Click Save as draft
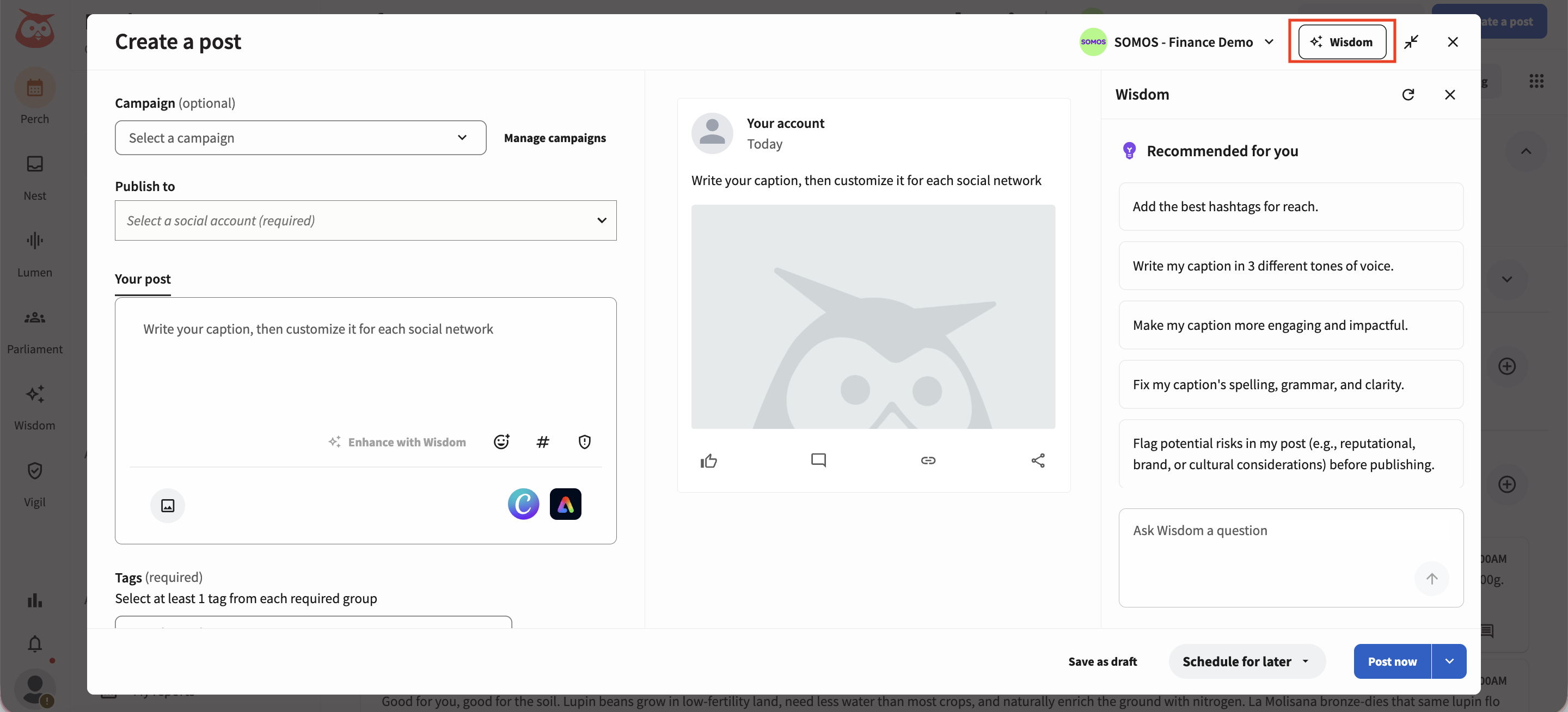 [x=1102, y=661]
